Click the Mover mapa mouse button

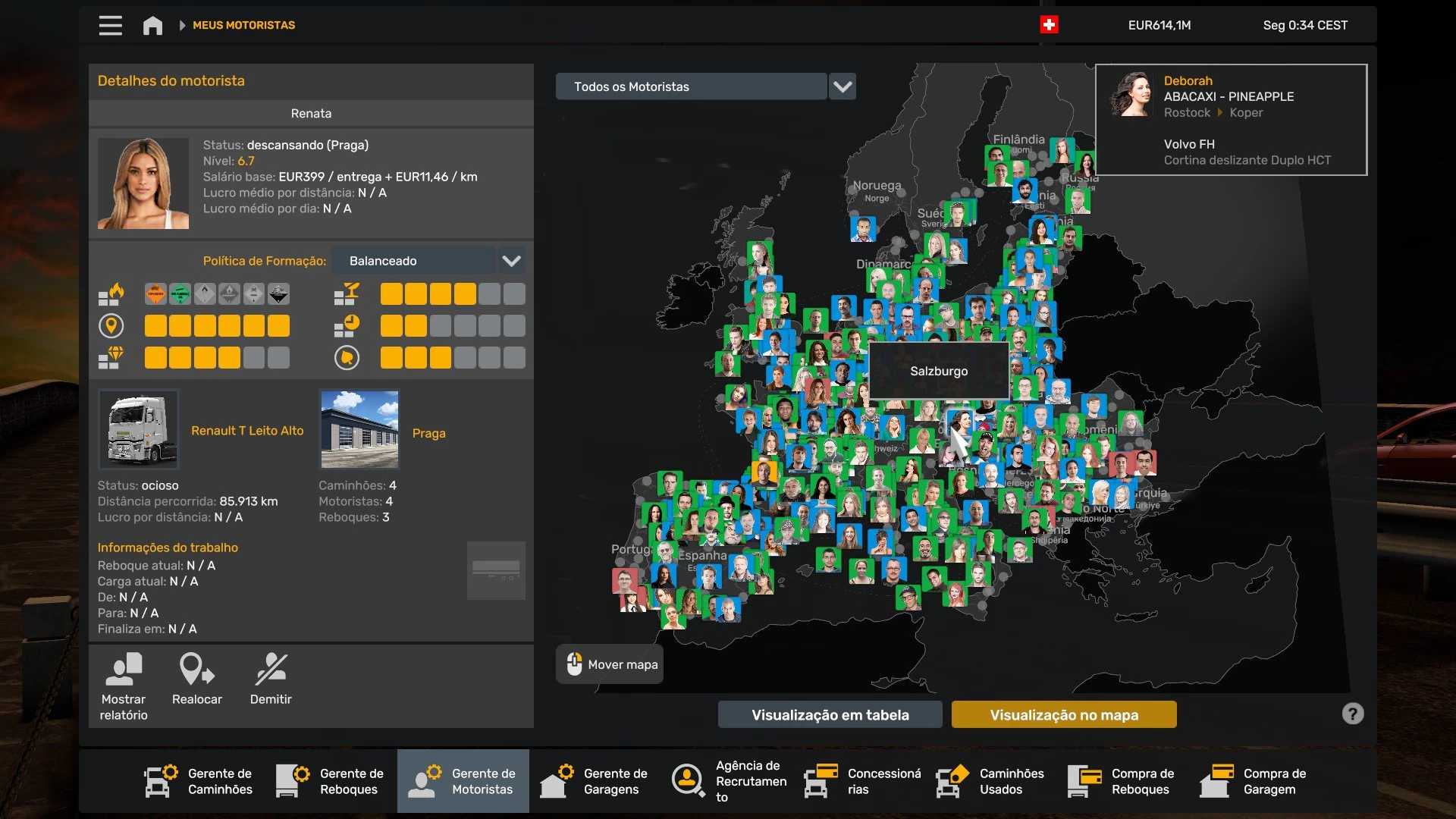610,664
